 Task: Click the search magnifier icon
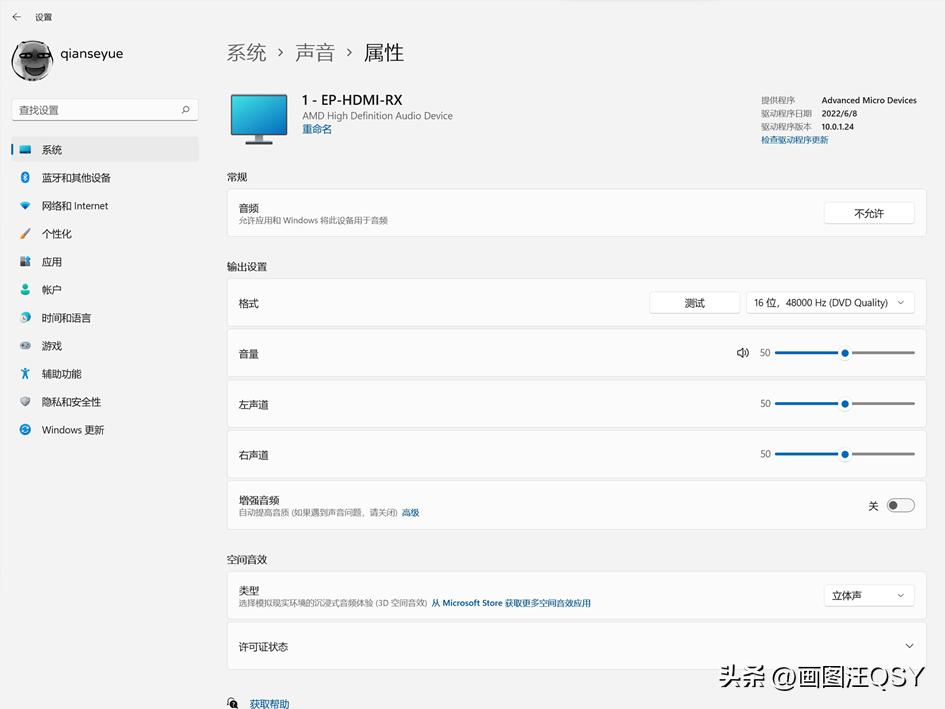[186, 110]
